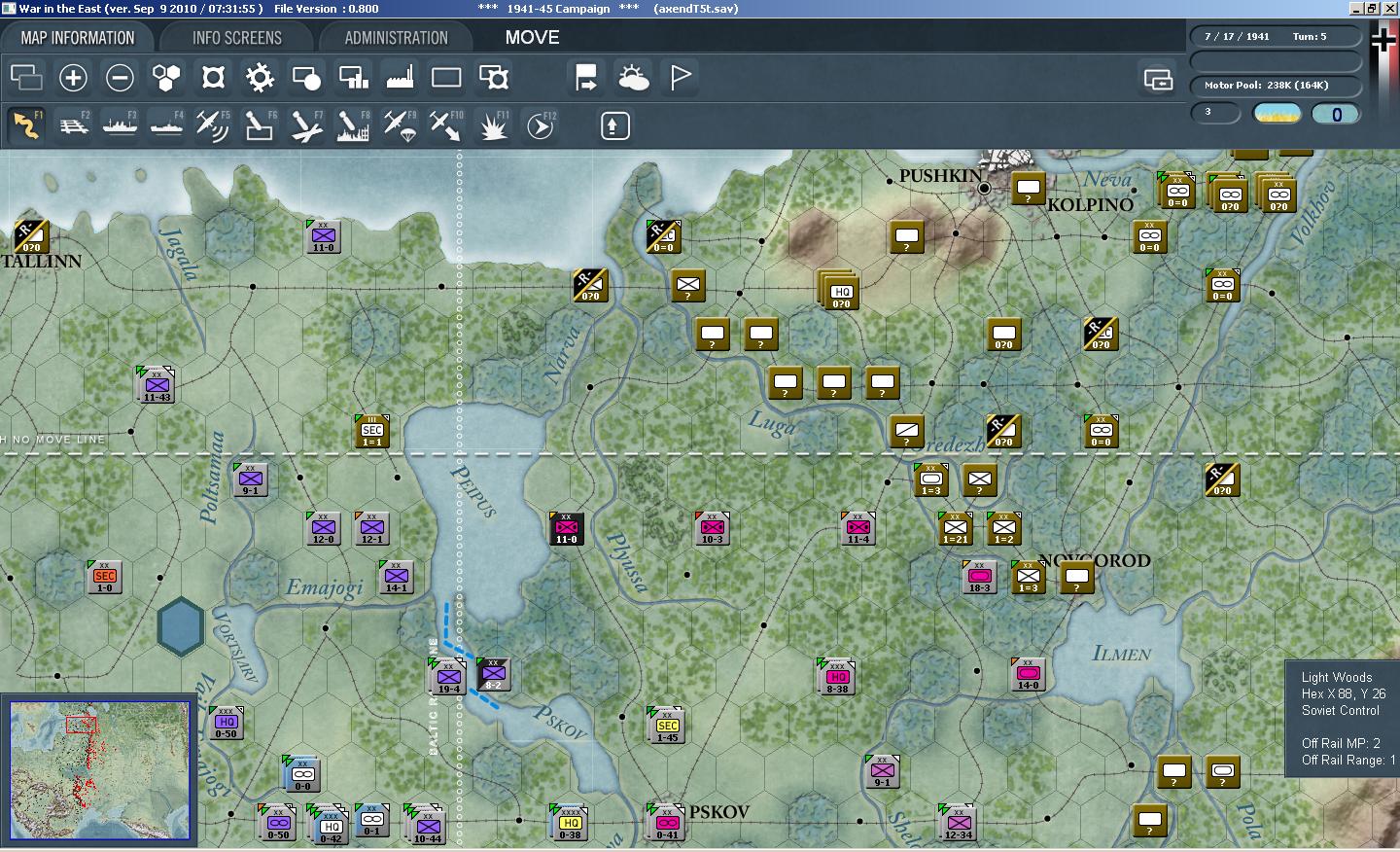Click the PSKOV city label
The height and width of the screenshot is (852, 1400).
tap(719, 811)
